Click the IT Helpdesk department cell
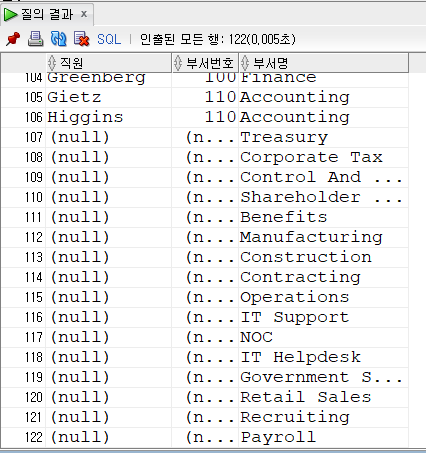The width and height of the screenshot is (426, 453). (x=323, y=357)
